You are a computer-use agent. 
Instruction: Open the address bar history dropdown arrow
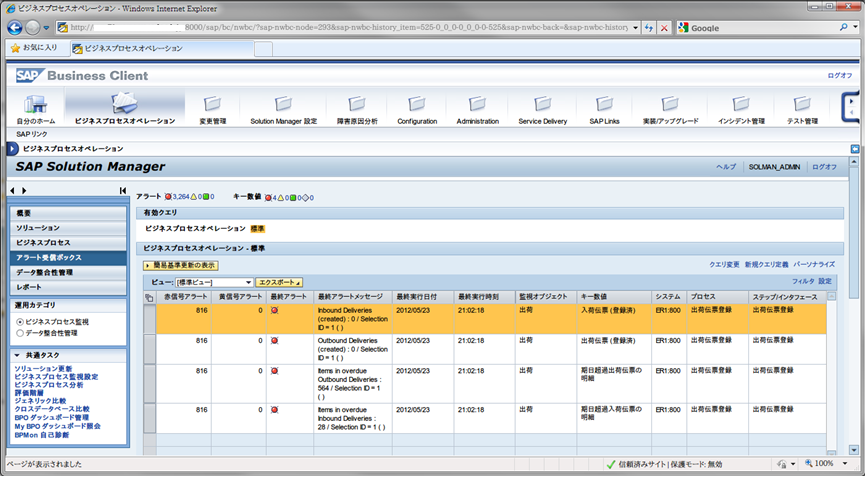636,28
